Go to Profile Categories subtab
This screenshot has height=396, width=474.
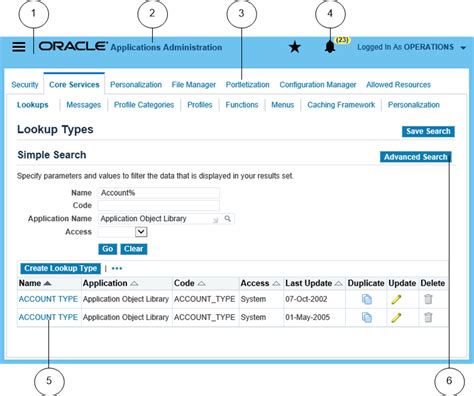[x=144, y=105]
